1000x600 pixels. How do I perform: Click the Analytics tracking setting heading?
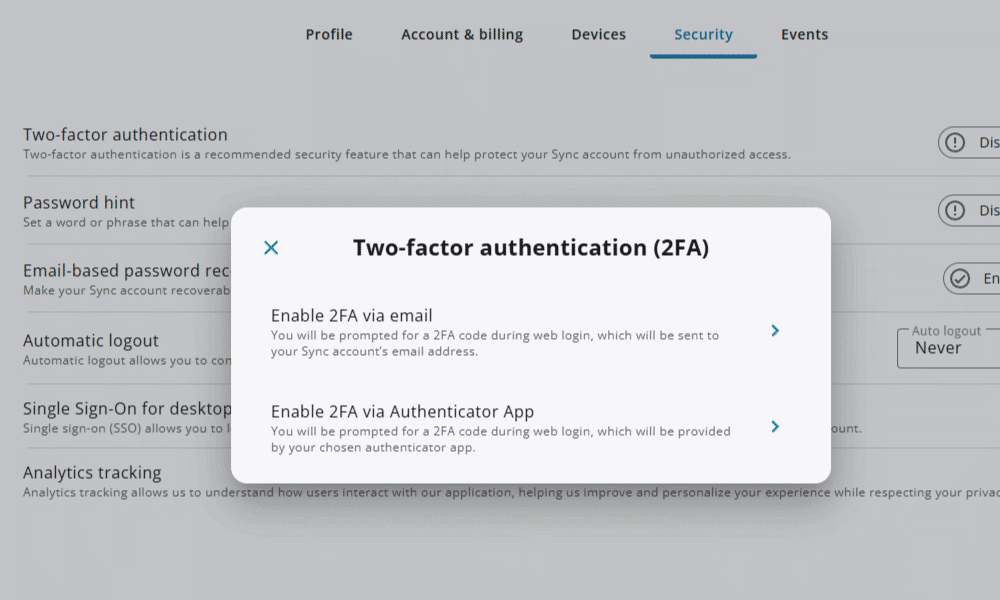pyautogui.click(x=92, y=473)
